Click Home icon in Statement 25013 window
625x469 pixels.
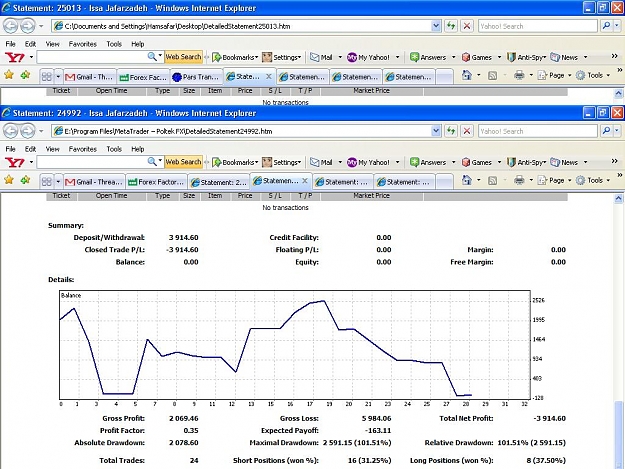click(x=466, y=75)
